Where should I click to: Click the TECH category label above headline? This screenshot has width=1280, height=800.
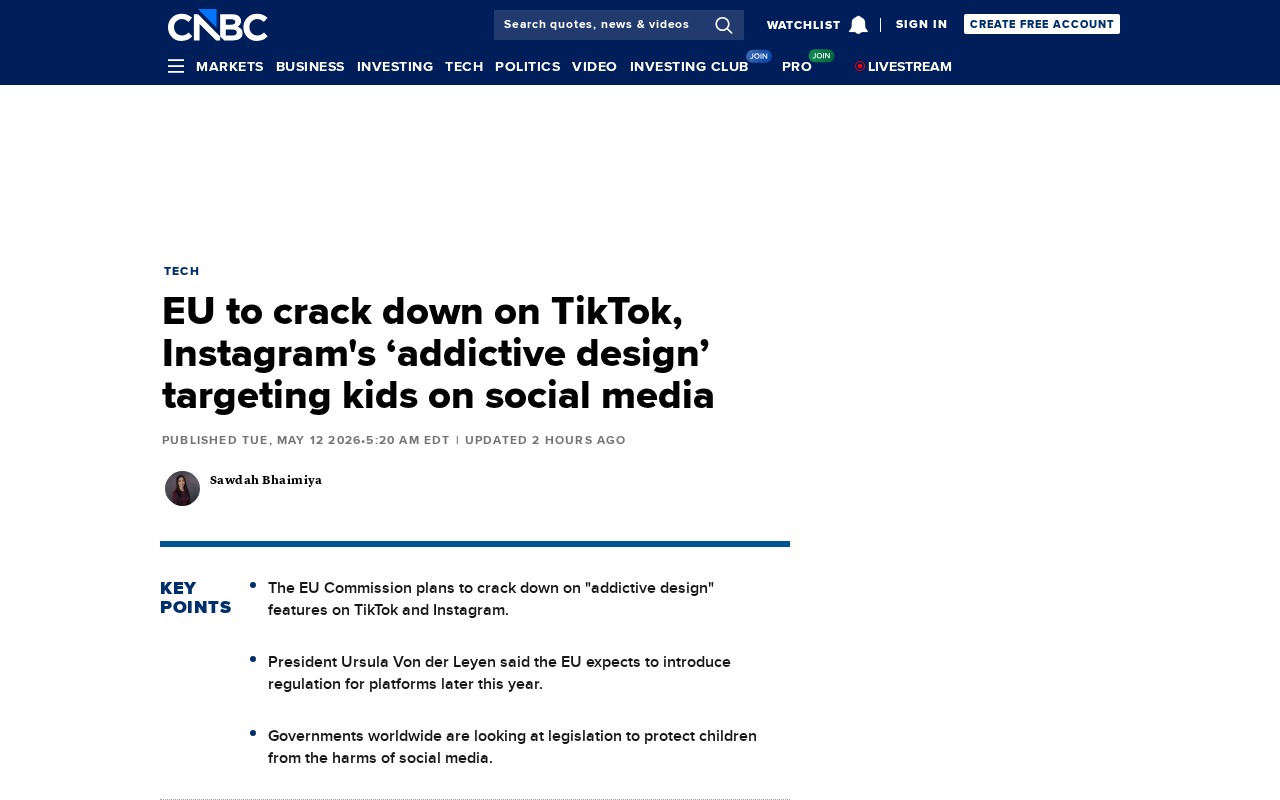[x=182, y=271]
